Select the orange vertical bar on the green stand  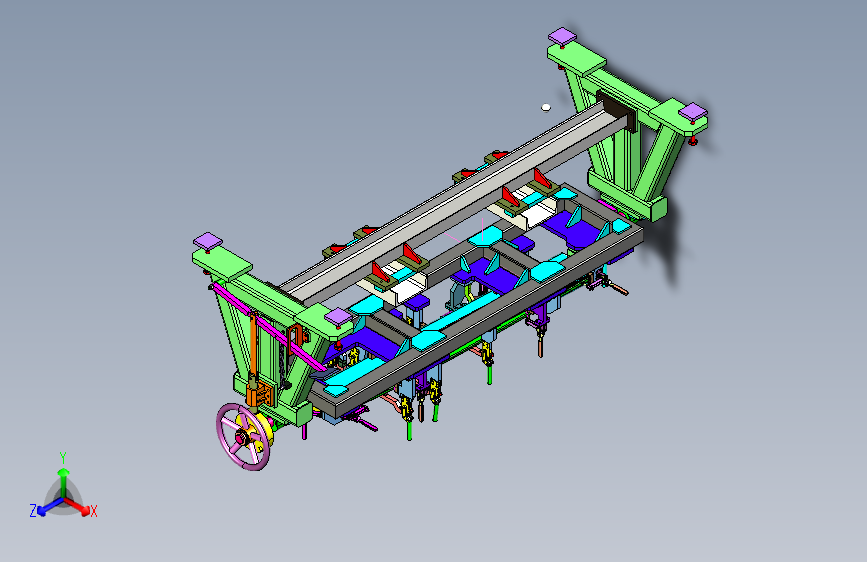click(x=253, y=346)
